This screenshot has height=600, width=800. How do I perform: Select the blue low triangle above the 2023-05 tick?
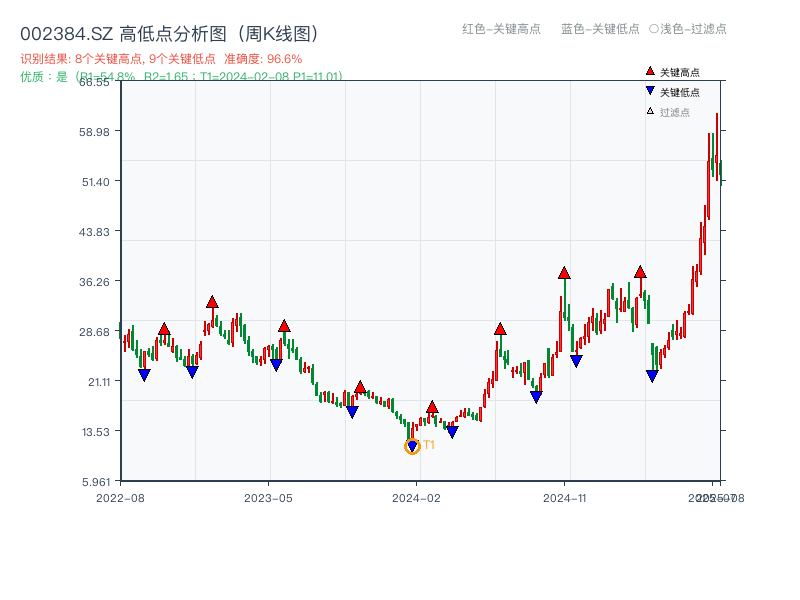(x=276, y=365)
